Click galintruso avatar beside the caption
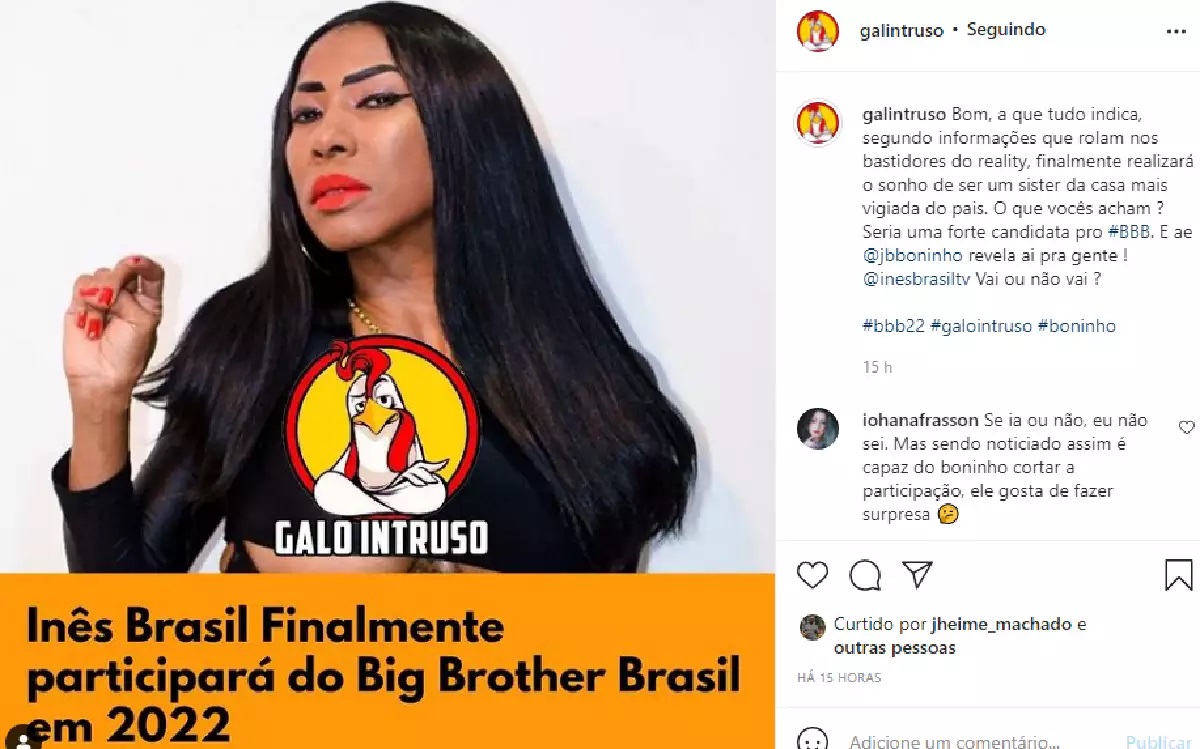Image resolution: width=1200 pixels, height=749 pixels. pos(818,124)
